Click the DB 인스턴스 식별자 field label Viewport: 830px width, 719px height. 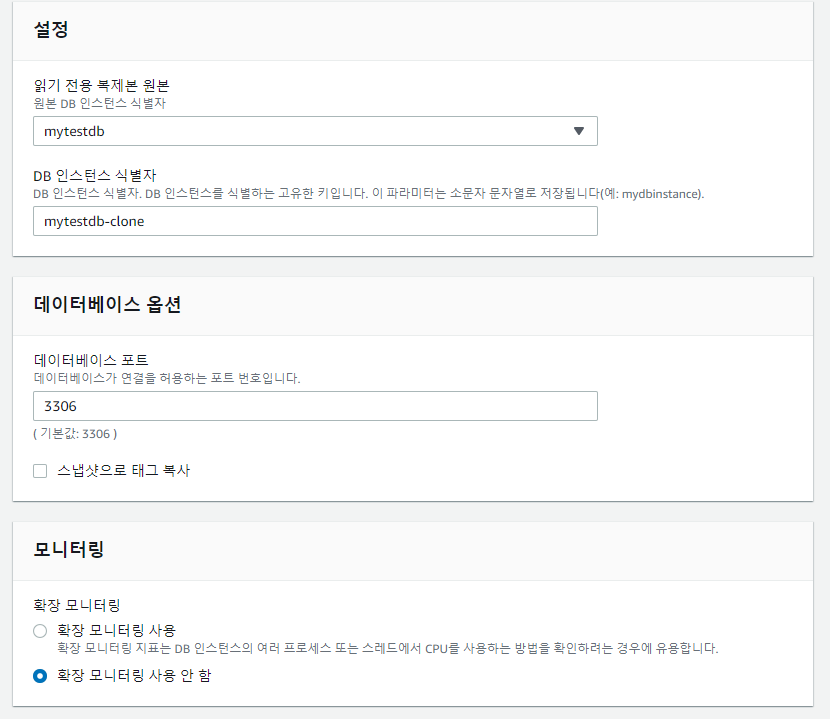[95, 175]
